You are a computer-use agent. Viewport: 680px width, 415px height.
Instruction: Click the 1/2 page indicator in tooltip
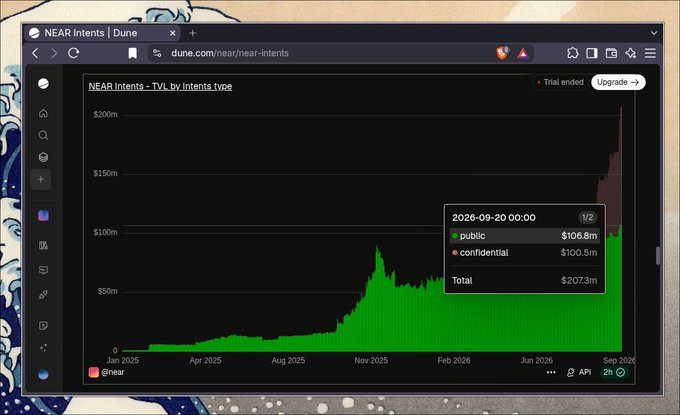(x=587, y=218)
